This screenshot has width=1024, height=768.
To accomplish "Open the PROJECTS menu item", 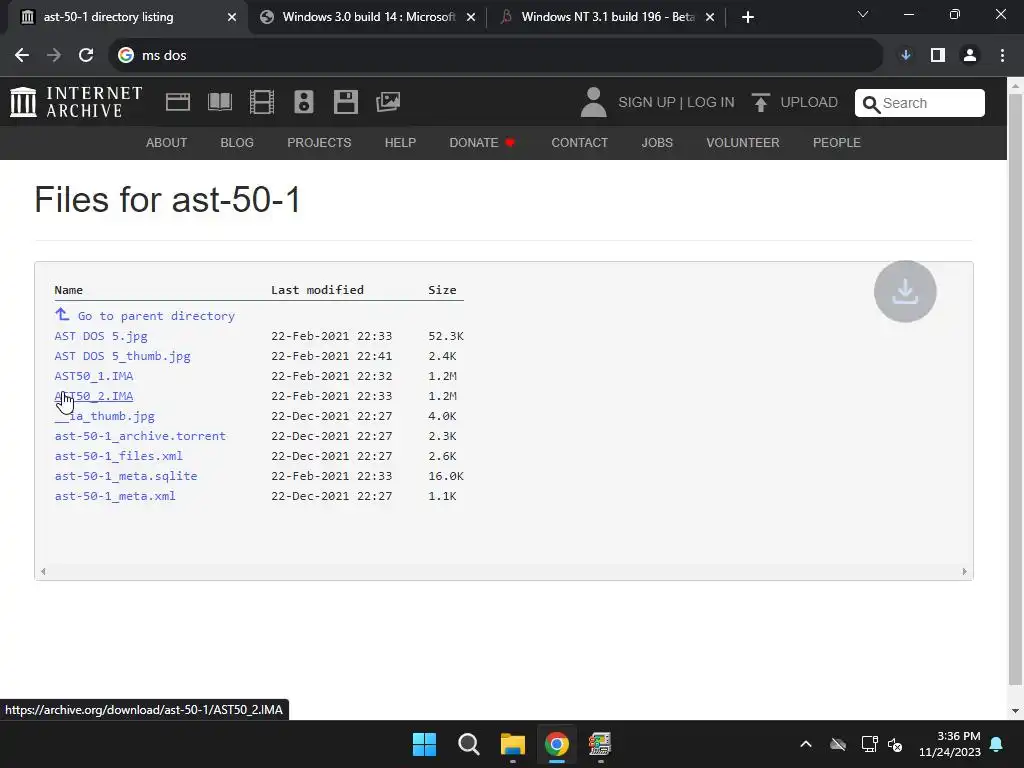I will click(319, 142).
